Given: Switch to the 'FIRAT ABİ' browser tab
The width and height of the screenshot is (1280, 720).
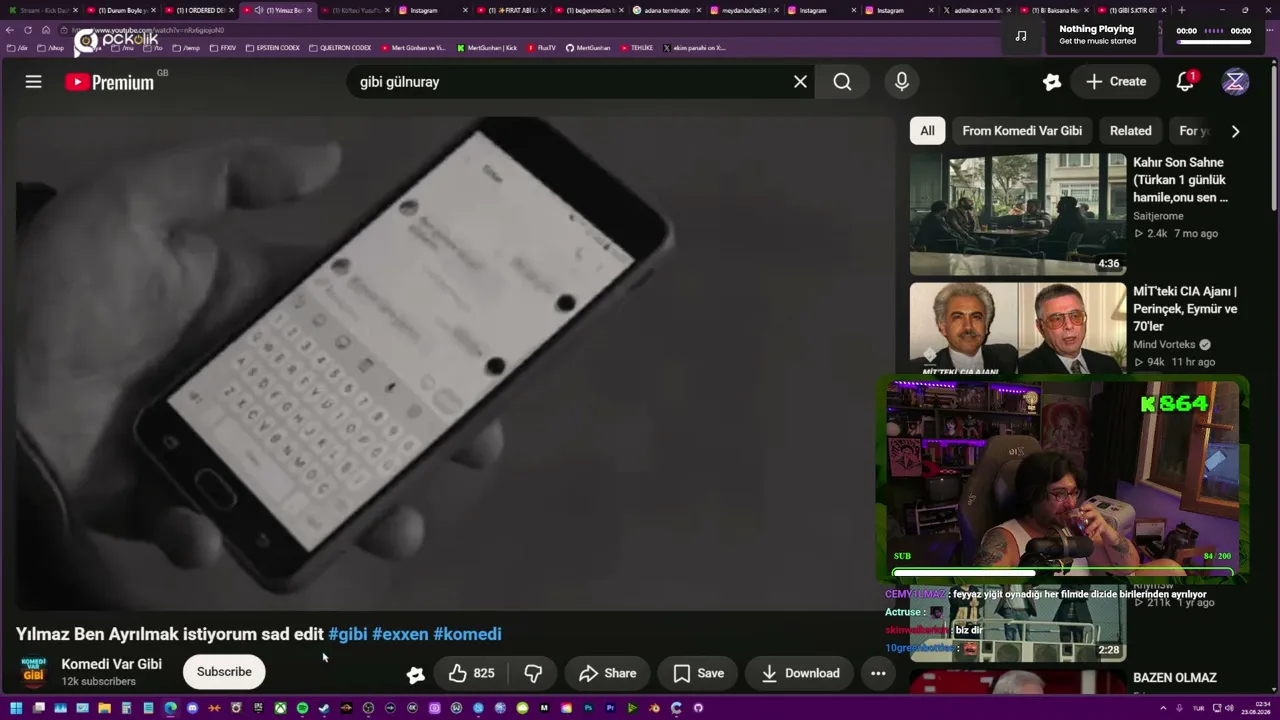Looking at the screenshot, I should pyautogui.click(x=513, y=10).
